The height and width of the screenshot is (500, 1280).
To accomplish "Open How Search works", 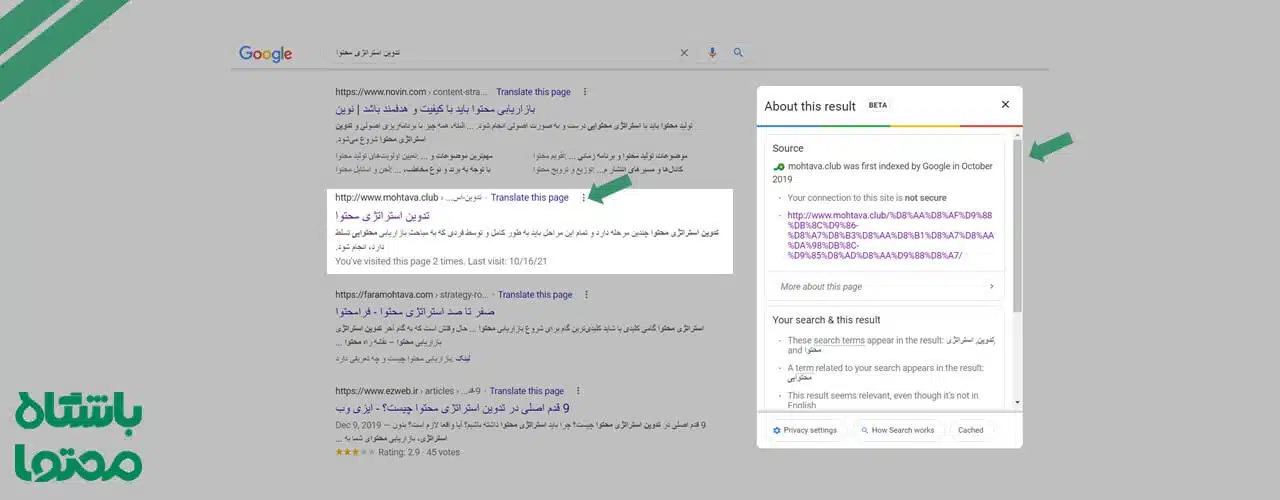I will [x=897, y=431].
